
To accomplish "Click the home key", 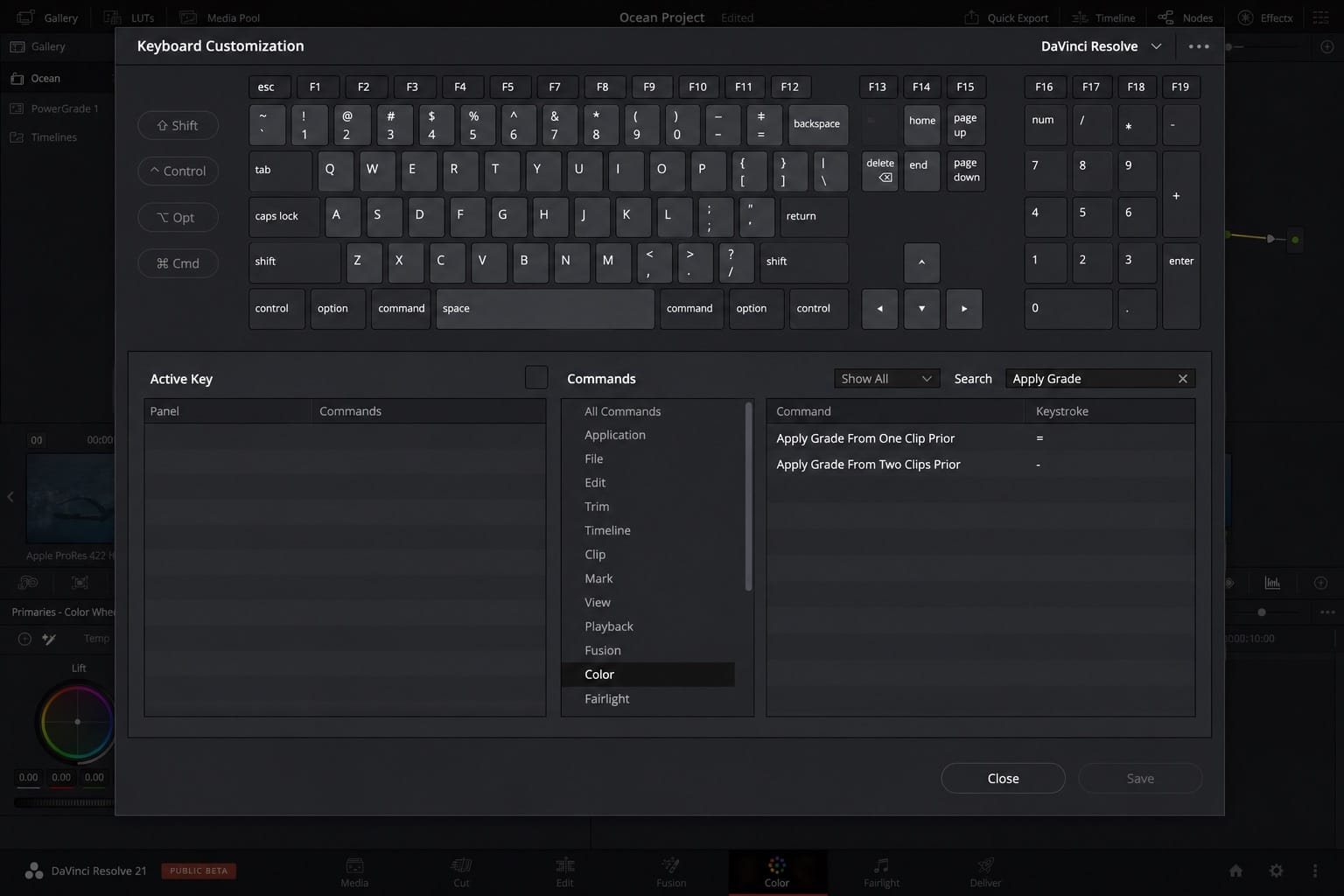I will click(921, 124).
